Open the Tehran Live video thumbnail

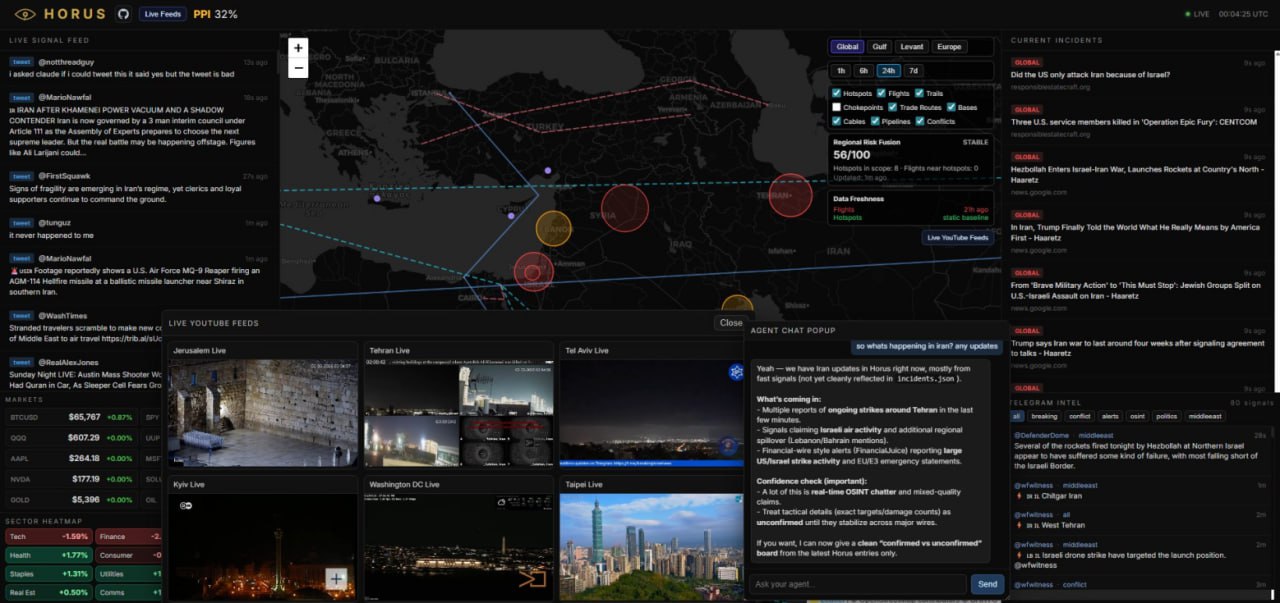[x=457, y=413]
